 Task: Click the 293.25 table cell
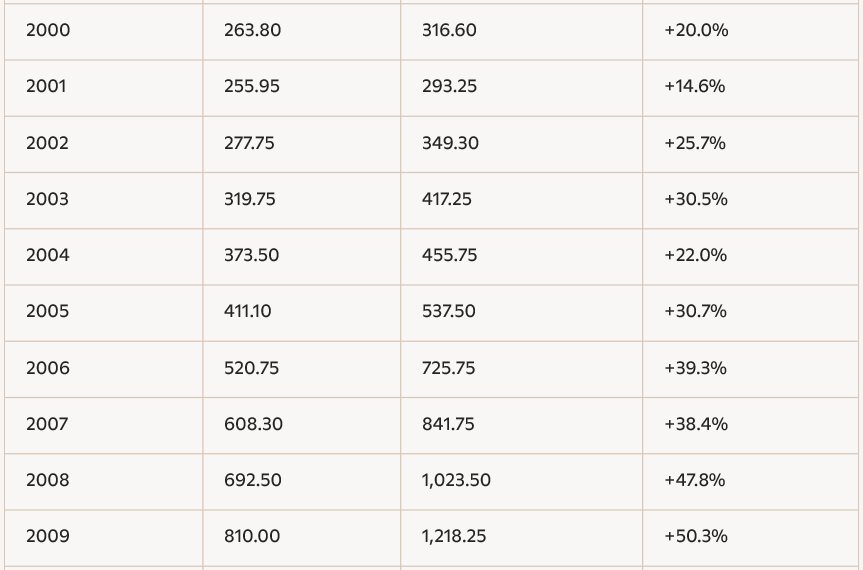point(449,86)
